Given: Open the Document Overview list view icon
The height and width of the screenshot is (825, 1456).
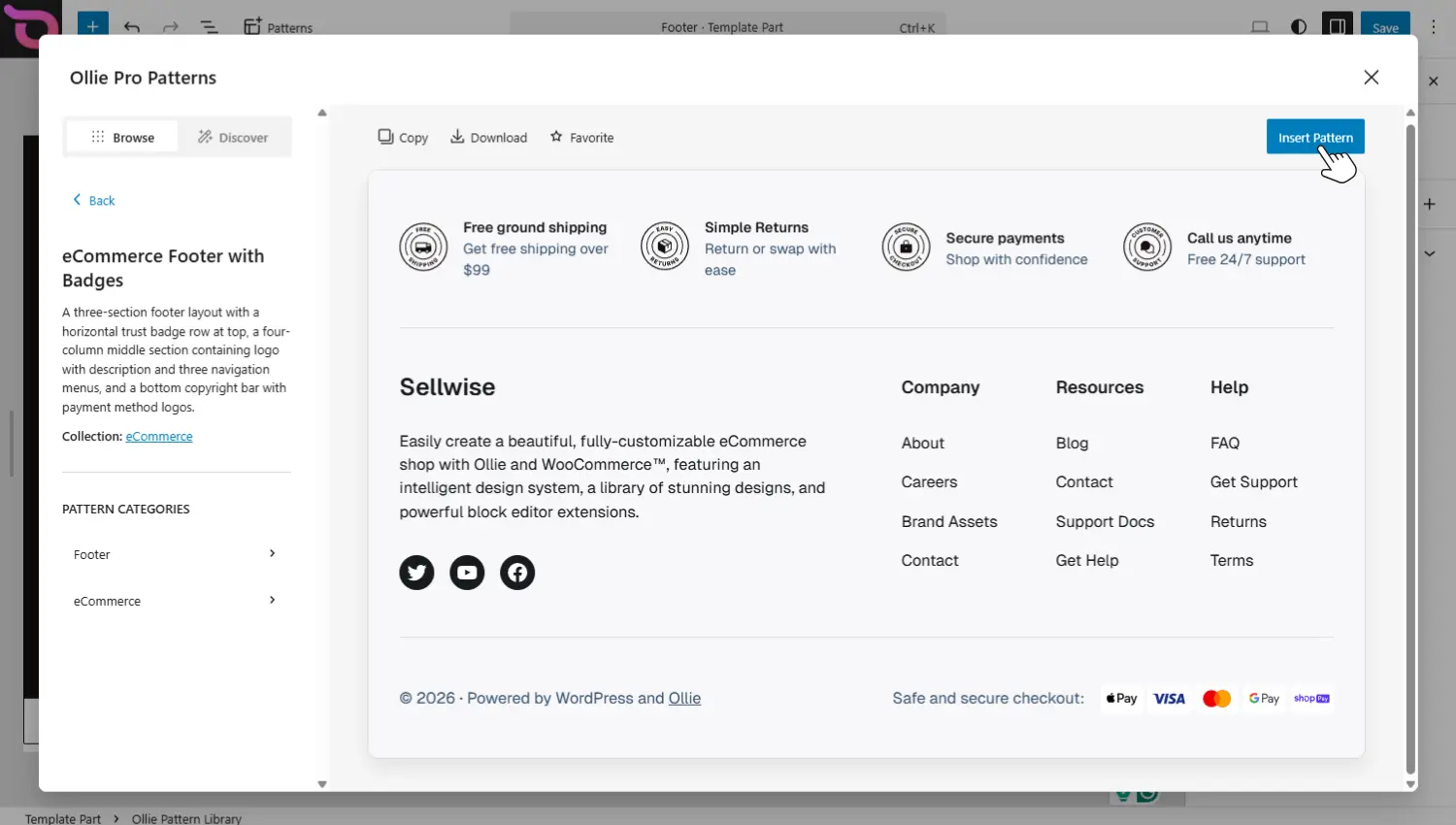Looking at the screenshot, I should click(210, 27).
